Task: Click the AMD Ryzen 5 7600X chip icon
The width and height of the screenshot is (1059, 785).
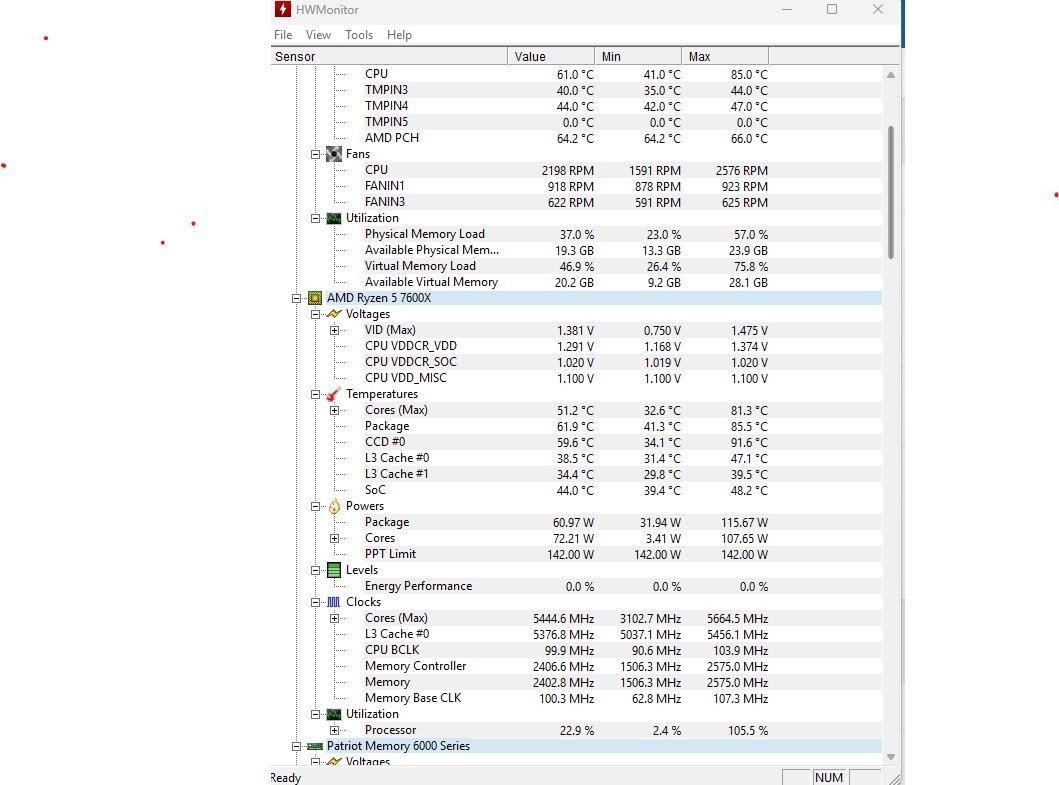Action: (x=314, y=298)
